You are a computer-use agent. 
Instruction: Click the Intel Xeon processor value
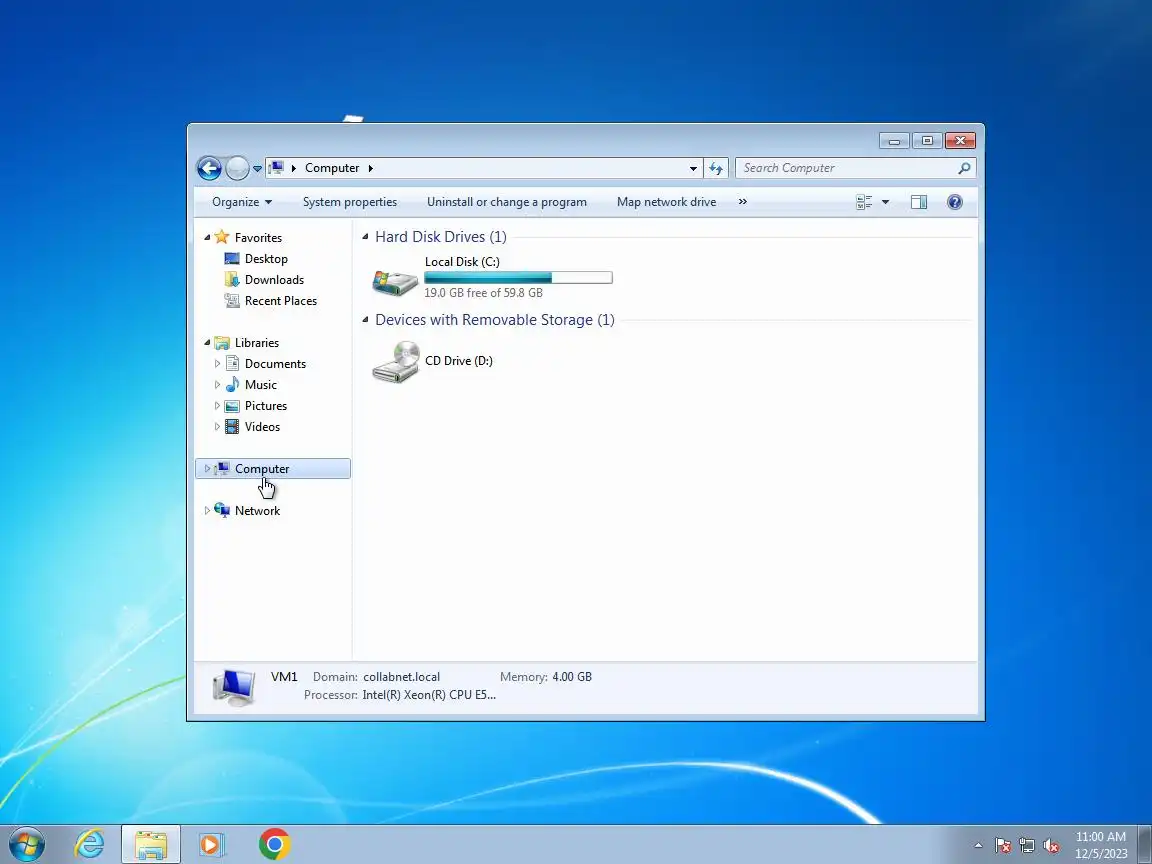point(429,695)
